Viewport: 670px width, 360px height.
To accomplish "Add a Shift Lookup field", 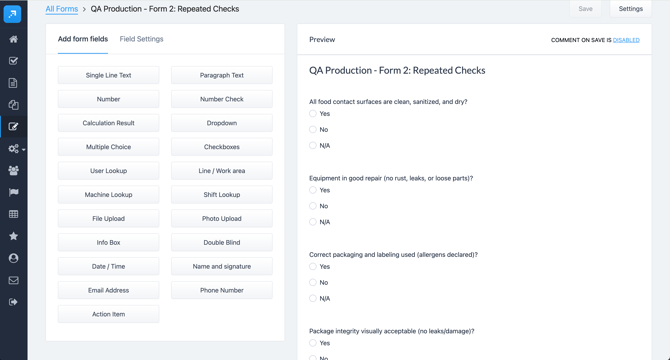I will pyautogui.click(x=222, y=195).
